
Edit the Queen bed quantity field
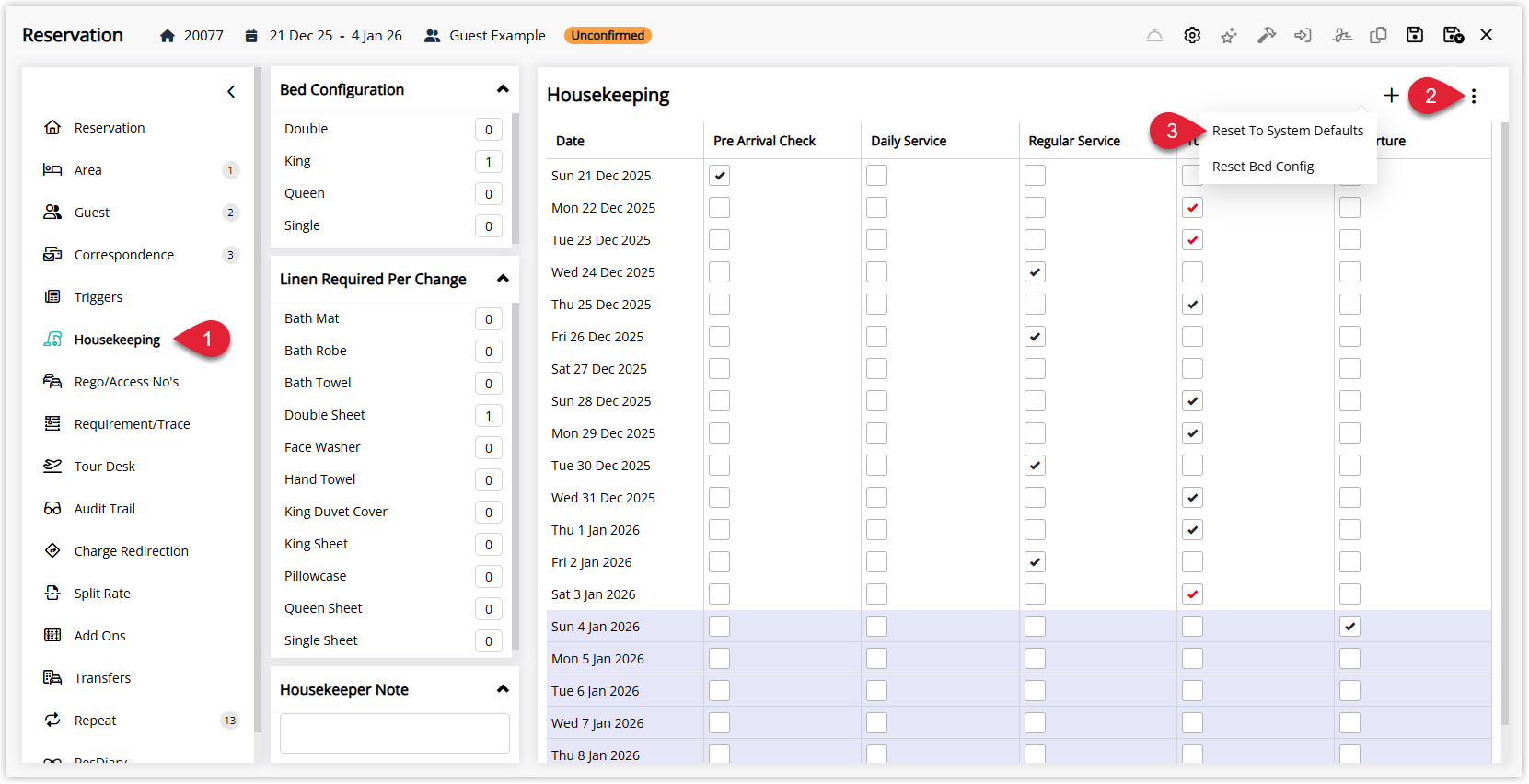[x=489, y=194]
